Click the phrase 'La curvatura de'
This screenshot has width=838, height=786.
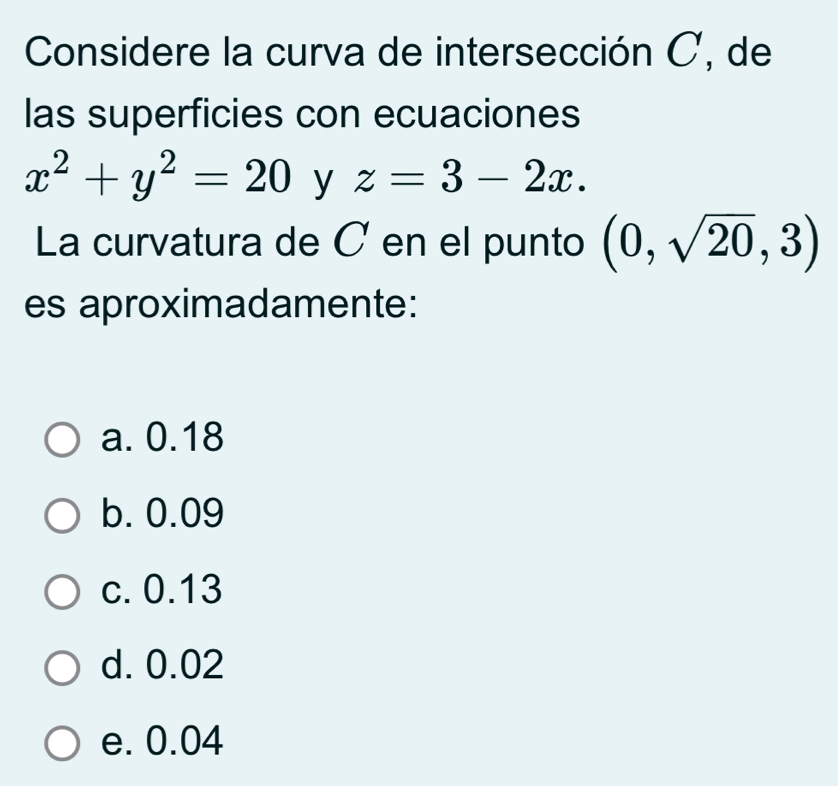[177, 242]
